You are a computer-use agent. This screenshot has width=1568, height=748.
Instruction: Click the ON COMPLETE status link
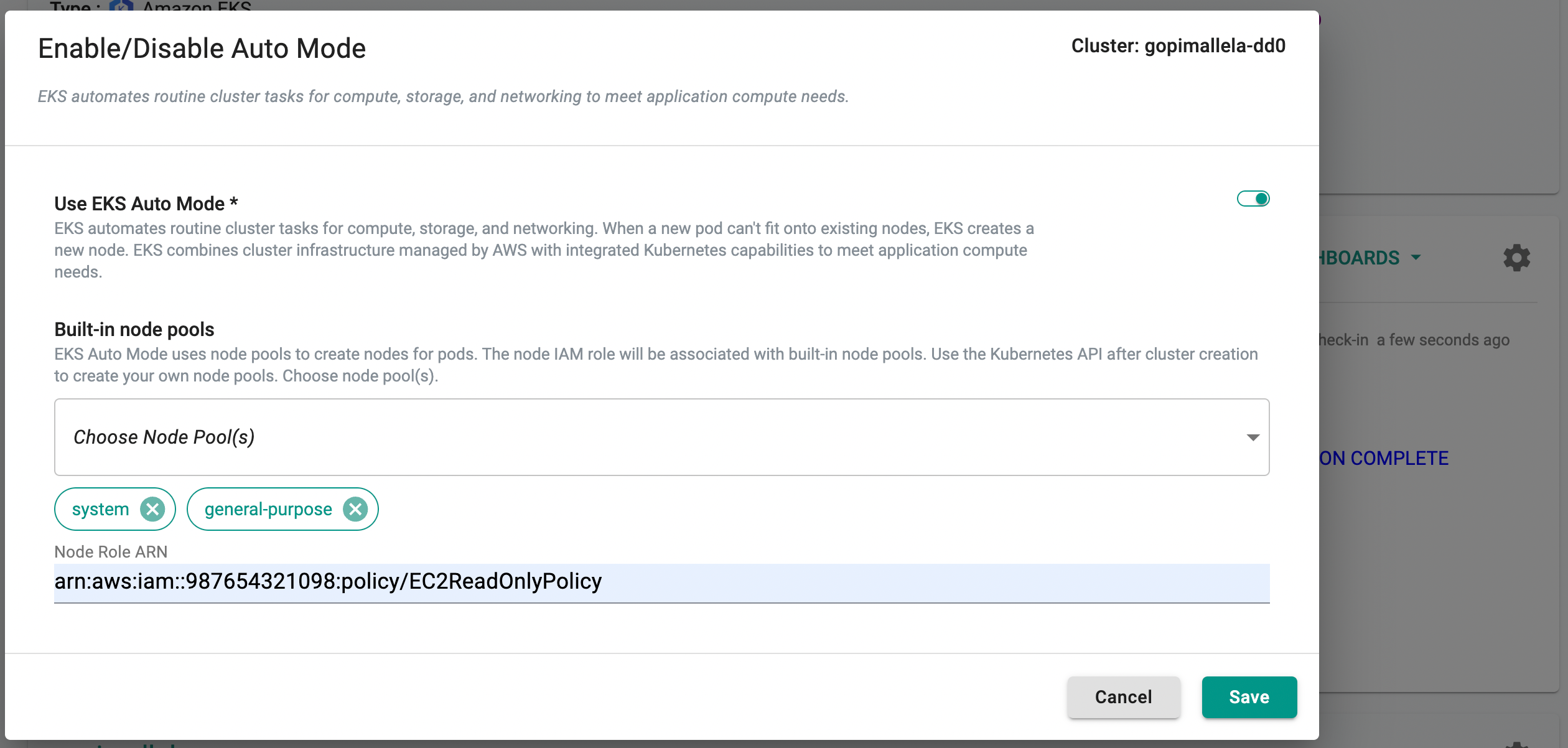tap(1384, 458)
